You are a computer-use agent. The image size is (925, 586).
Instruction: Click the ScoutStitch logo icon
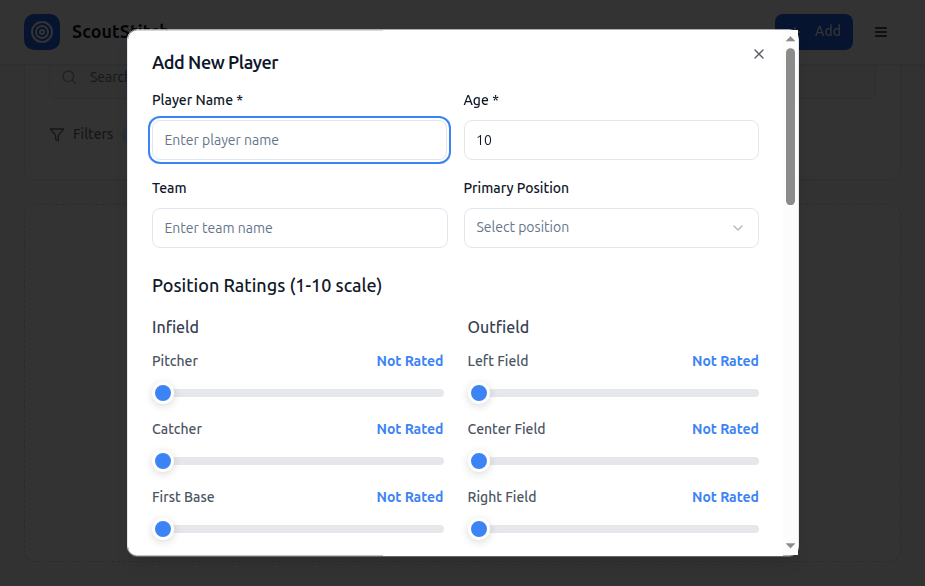pos(42,31)
